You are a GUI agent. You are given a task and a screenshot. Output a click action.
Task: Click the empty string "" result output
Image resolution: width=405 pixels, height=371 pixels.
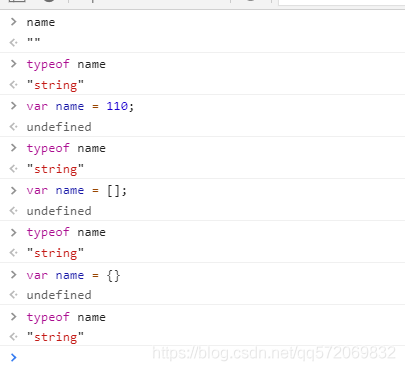click(x=33, y=42)
